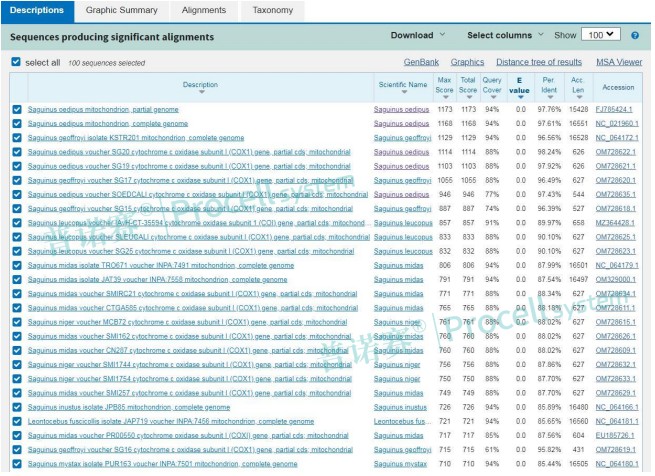Screen dimensions: 655x476
Task: Click the 97.76% percent identity value
Action: pyautogui.click(x=549, y=109)
